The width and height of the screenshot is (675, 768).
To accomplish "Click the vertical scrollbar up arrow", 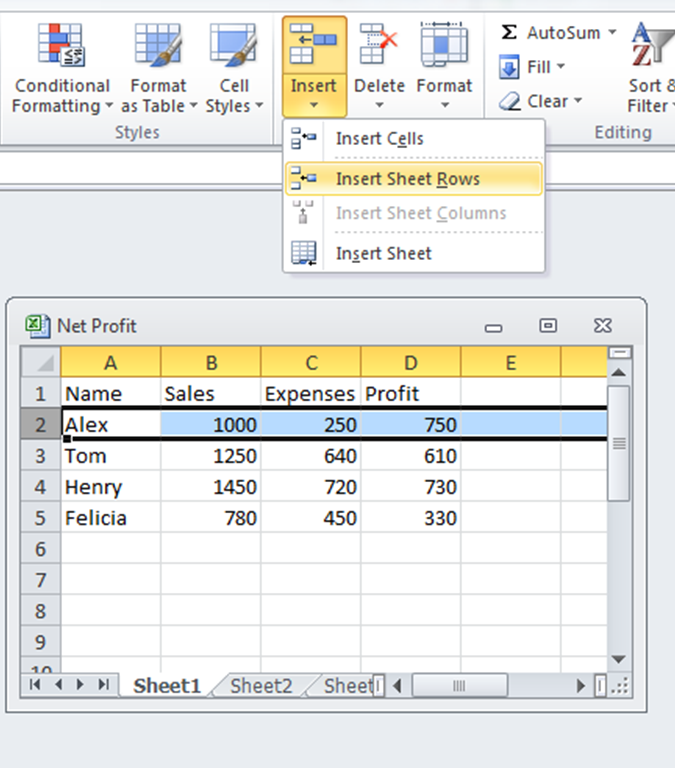I will pos(619,372).
